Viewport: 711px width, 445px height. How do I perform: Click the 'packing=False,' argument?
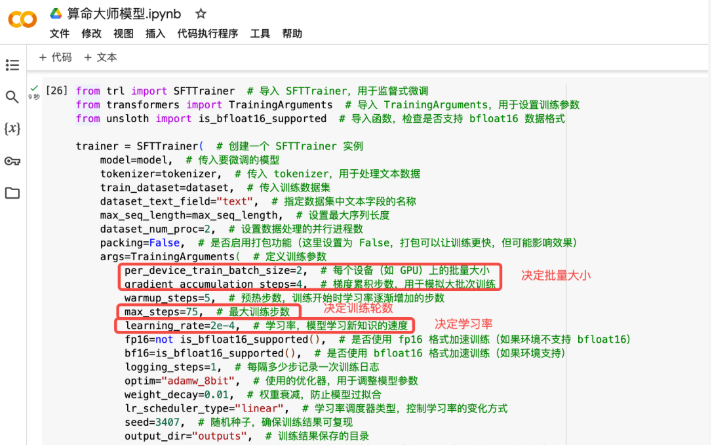click(142, 243)
